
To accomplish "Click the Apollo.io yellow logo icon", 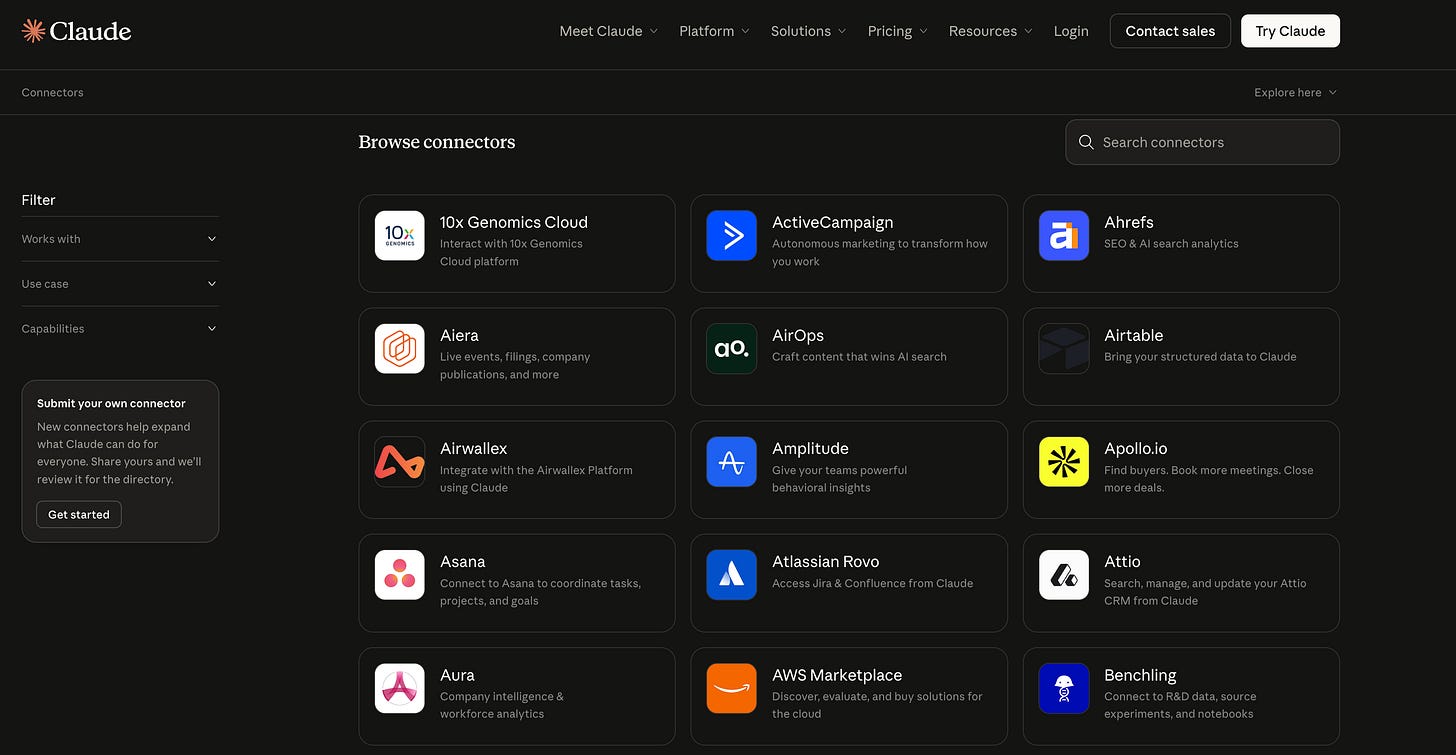I will click(x=1063, y=461).
